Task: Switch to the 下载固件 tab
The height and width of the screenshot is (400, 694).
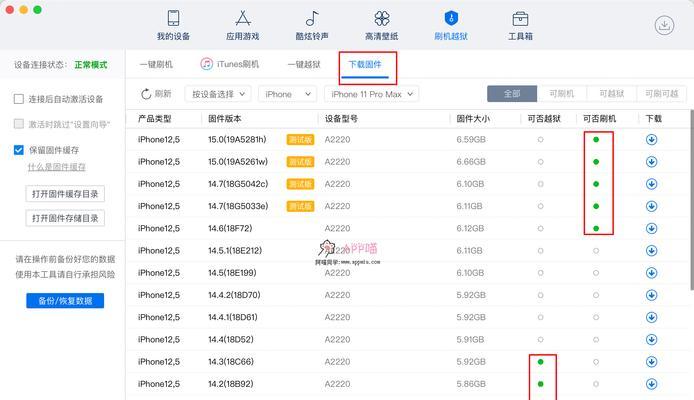Action: click(365, 65)
